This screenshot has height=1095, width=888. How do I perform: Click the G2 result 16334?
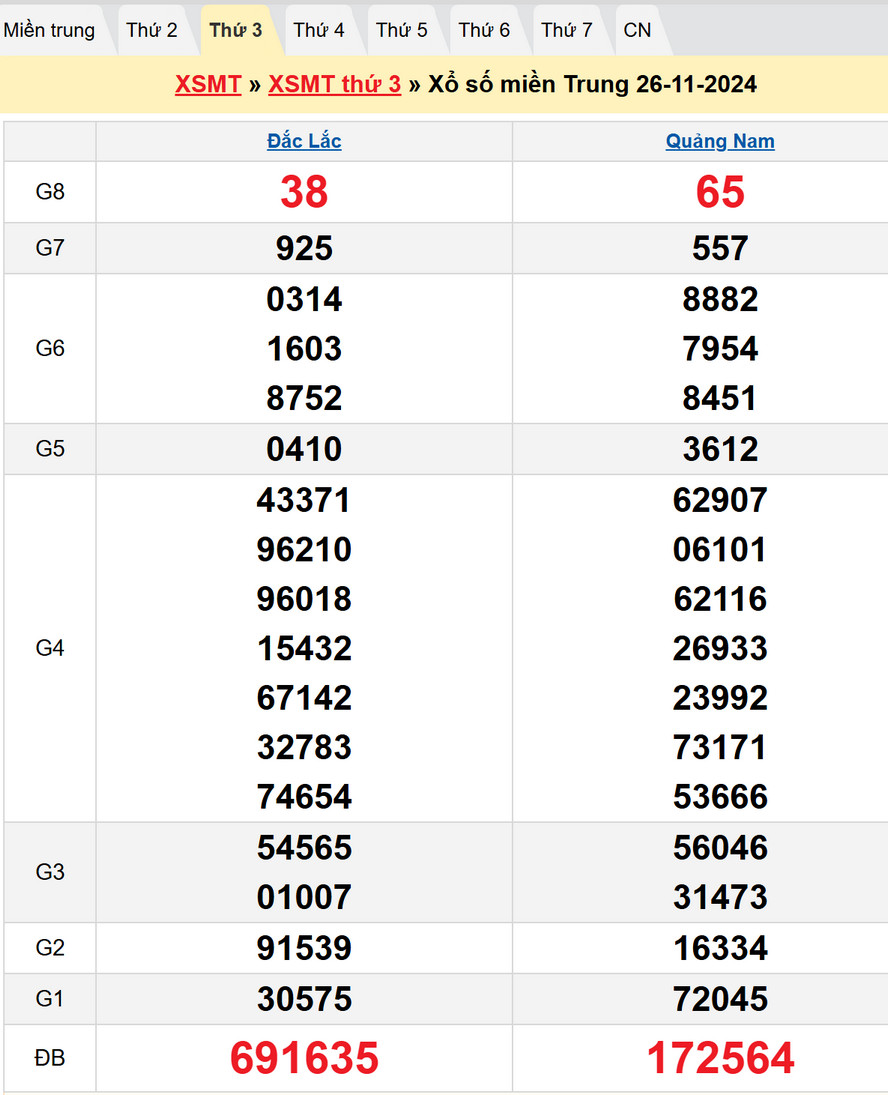coord(720,948)
